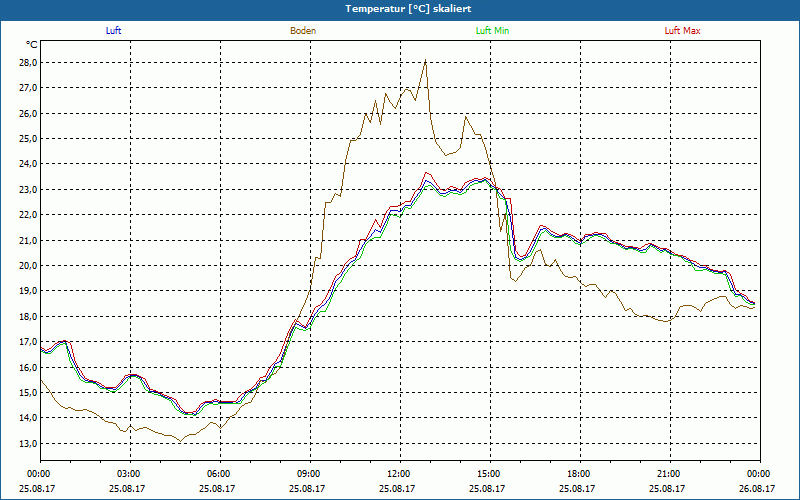Viewport: 800px width, 500px height.
Task: Click the 27,0 y-axis value
Action: coord(29,88)
